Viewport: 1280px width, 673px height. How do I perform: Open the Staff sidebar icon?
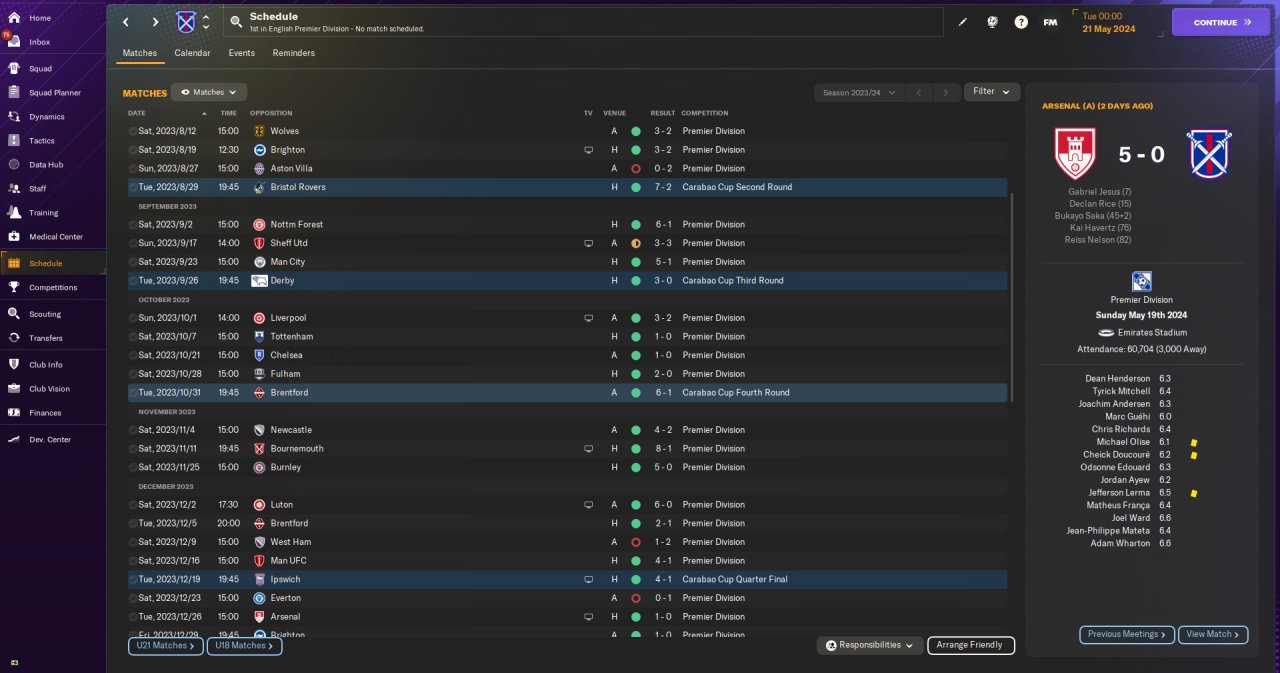(14, 189)
